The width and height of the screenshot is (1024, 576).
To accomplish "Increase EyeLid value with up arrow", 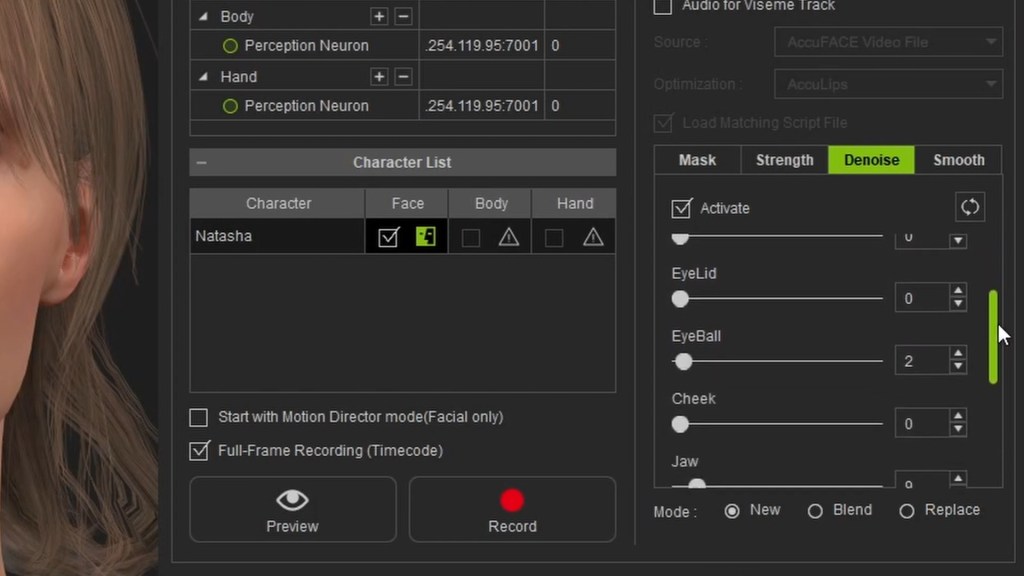I will click(958, 291).
